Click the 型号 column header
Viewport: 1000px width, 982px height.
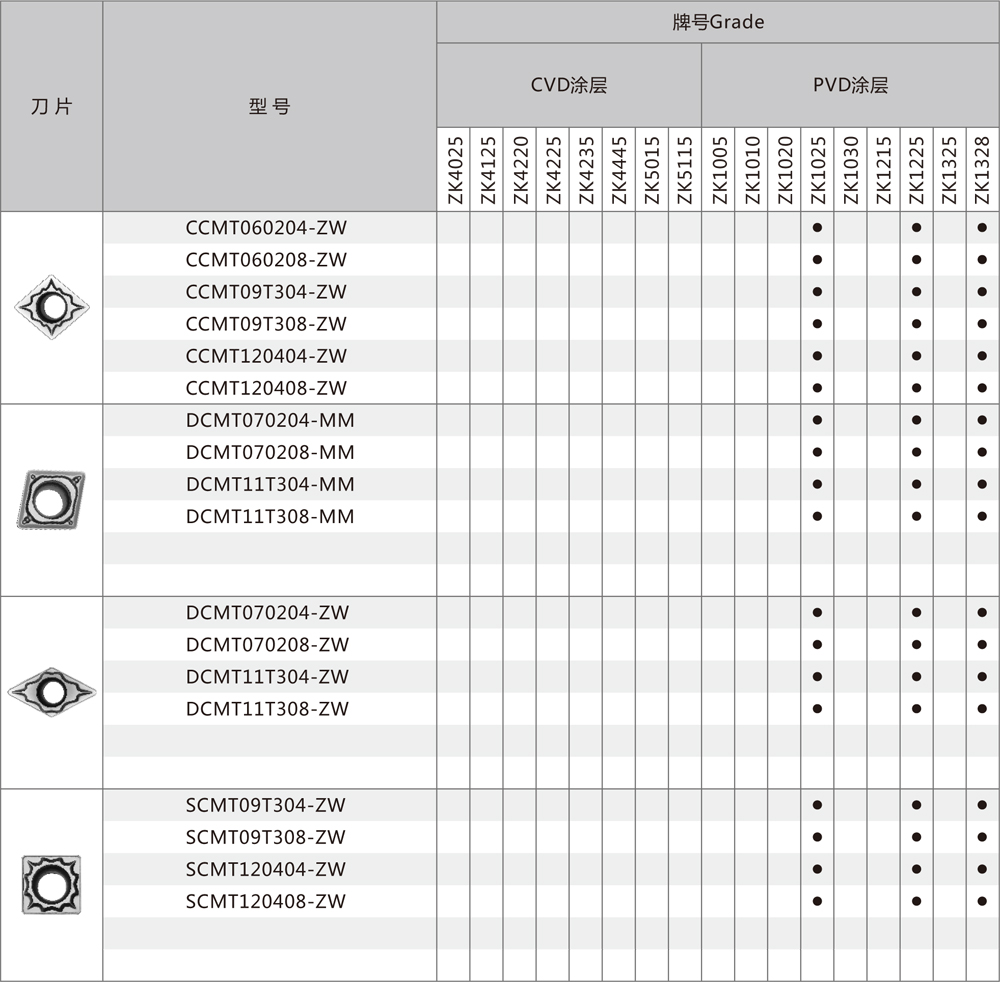pos(269,106)
